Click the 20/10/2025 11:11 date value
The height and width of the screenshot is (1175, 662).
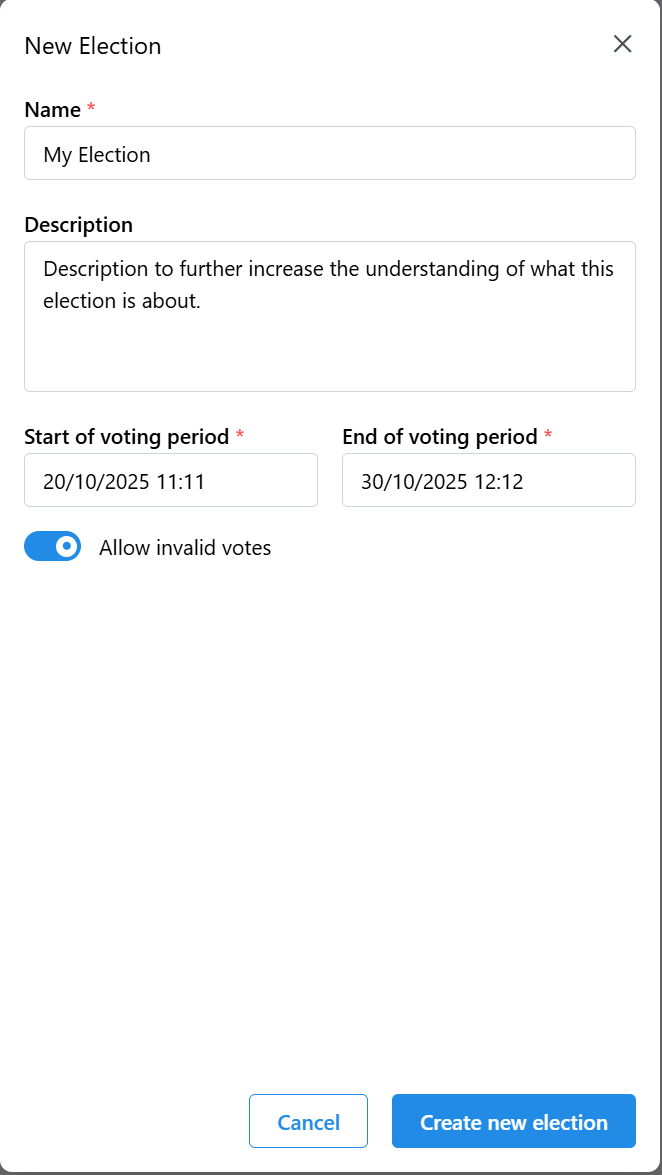(x=124, y=481)
